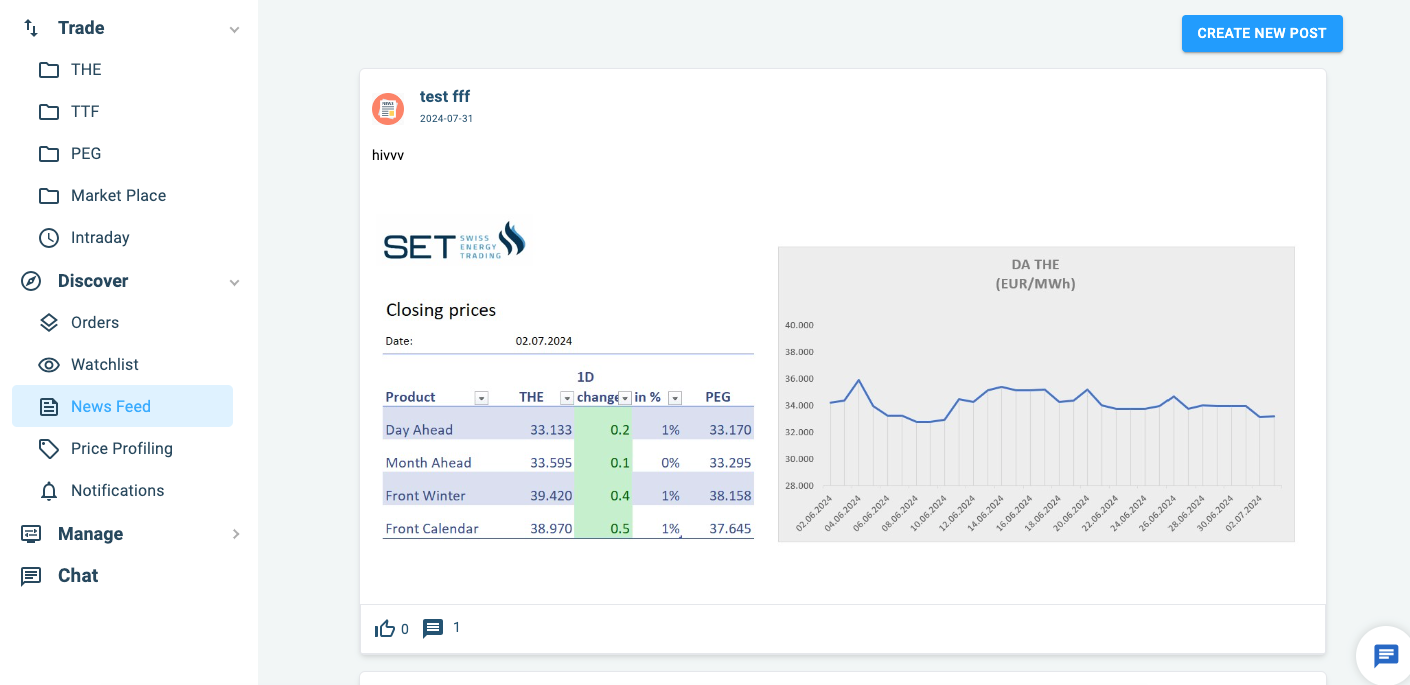Expand the Manage section chevron
This screenshot has width=1410, height=685.
(x=235, y=534)
